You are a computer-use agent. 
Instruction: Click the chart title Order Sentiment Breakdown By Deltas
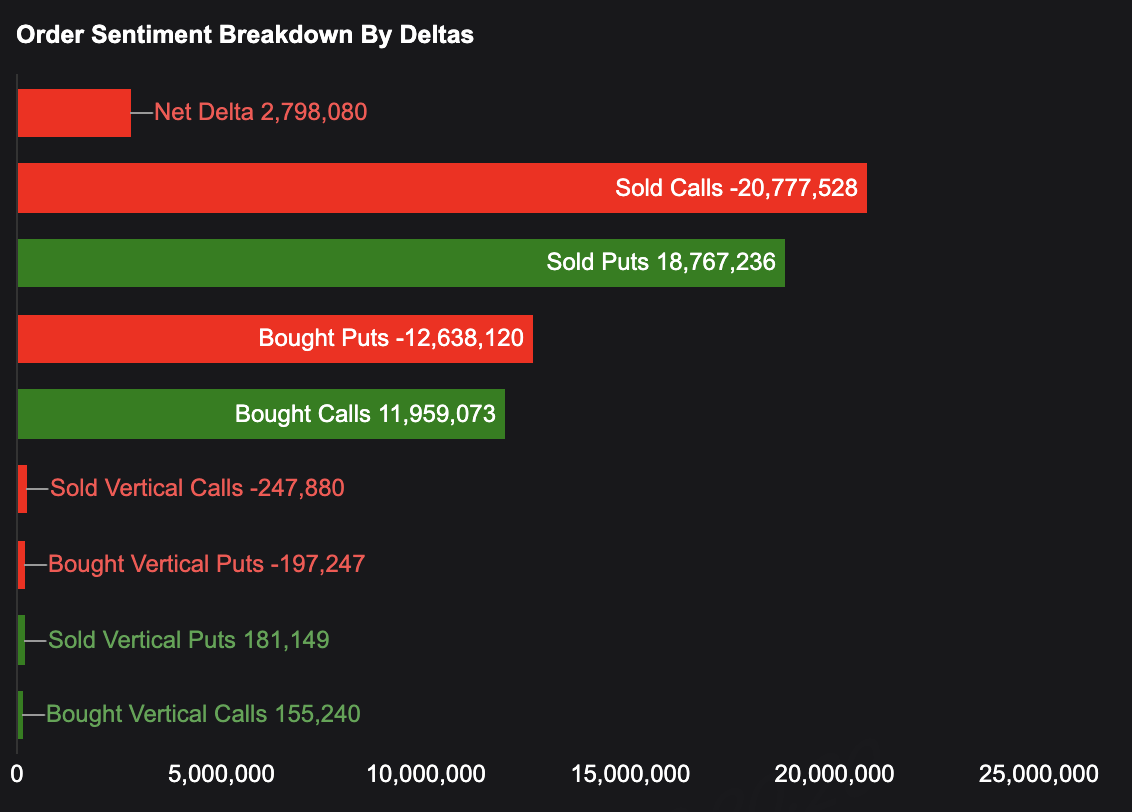245,35
